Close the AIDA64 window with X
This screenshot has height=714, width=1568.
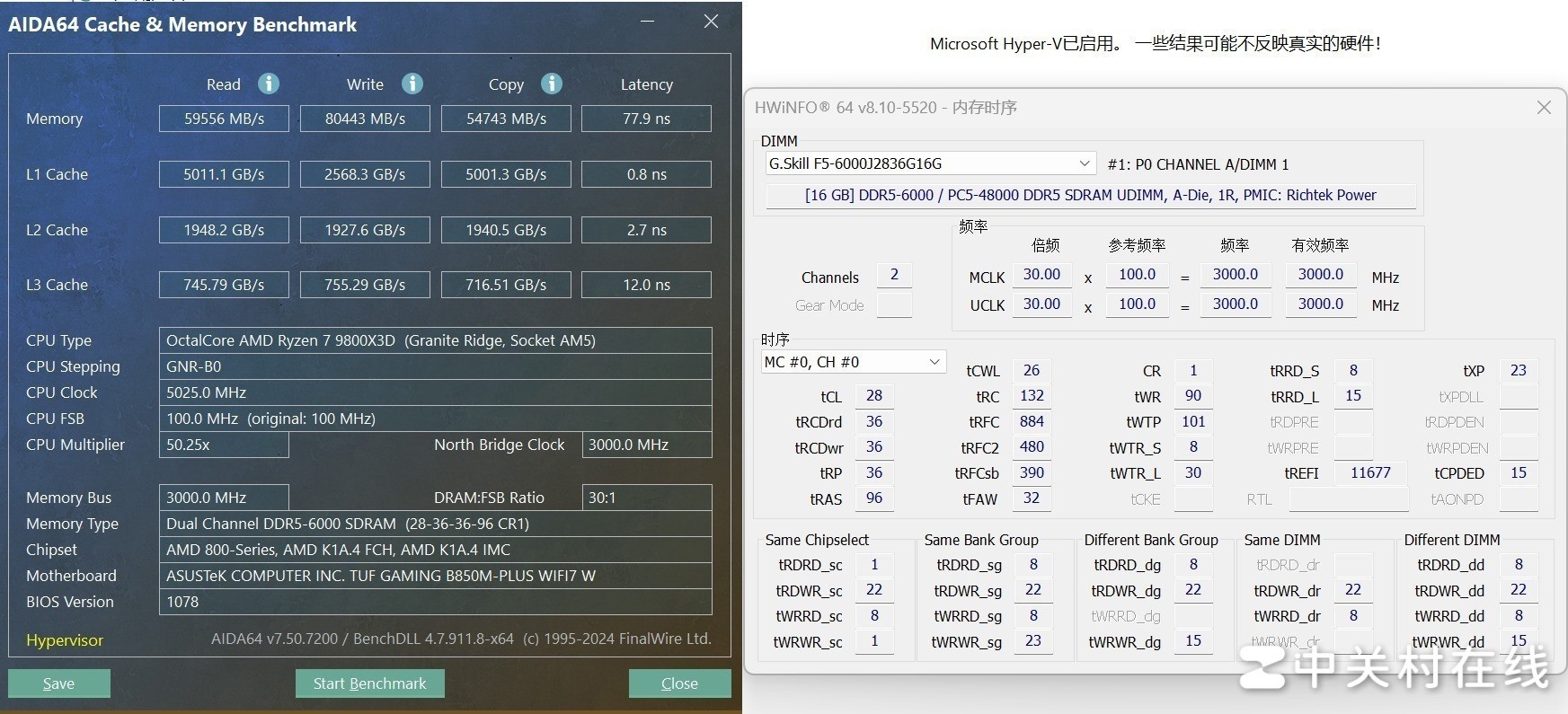pyautogui.click(x=711, y=22)
